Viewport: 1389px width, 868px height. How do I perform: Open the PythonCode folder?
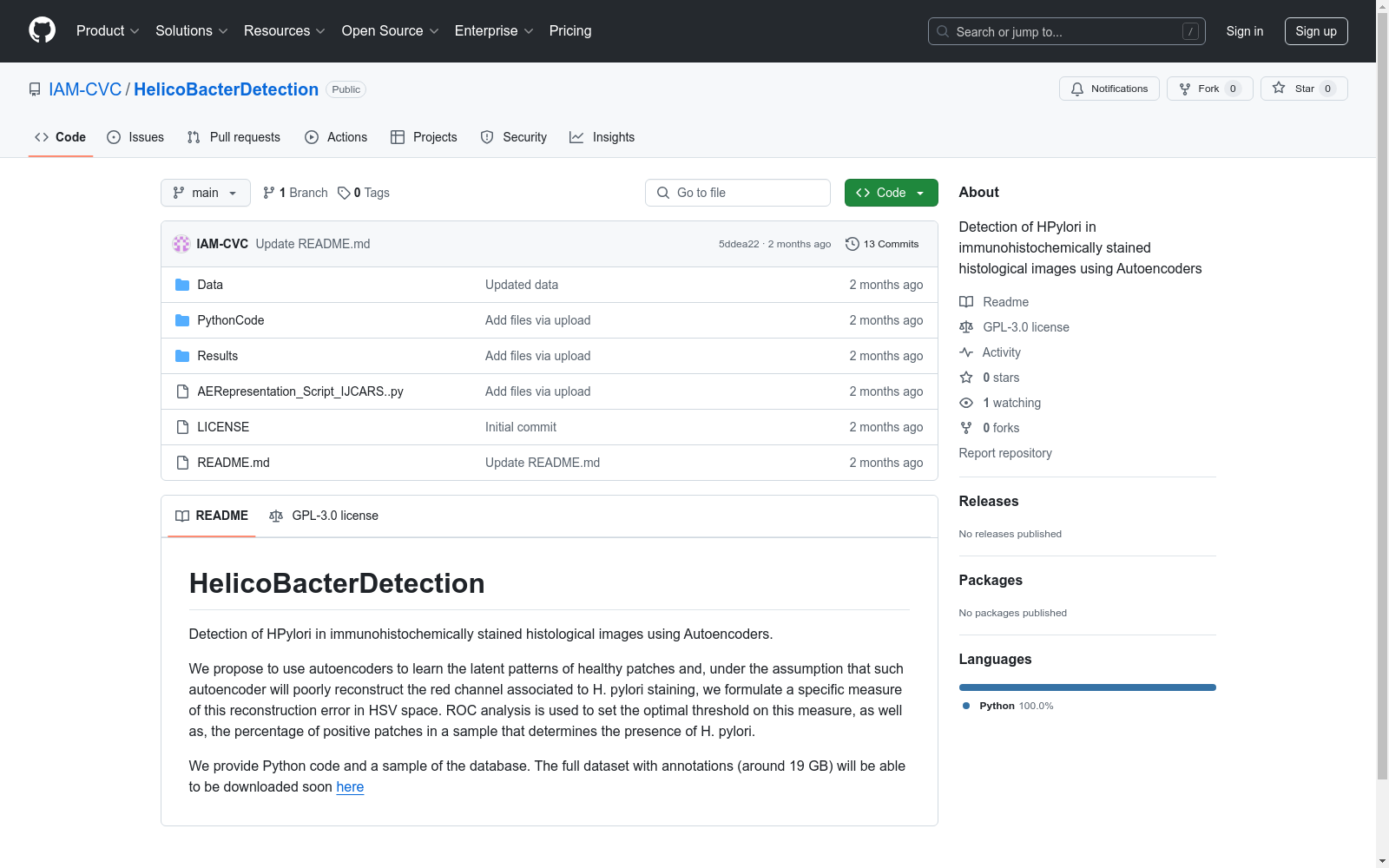(x=231, y=320)
